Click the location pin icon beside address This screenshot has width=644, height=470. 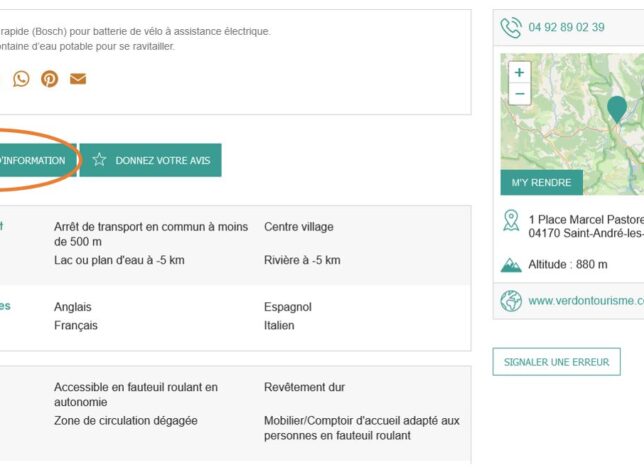[x=511, y=220]
